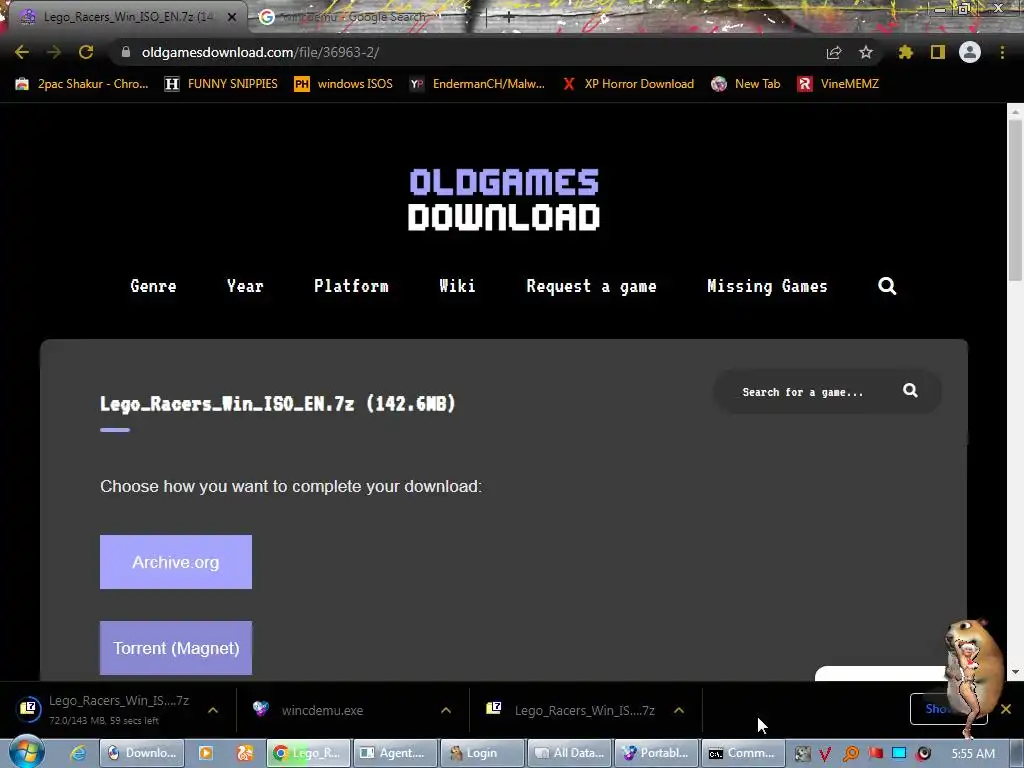1024x768 pixels.
Task: Close the Lego_Racers tab
Action: click(232, 17)
